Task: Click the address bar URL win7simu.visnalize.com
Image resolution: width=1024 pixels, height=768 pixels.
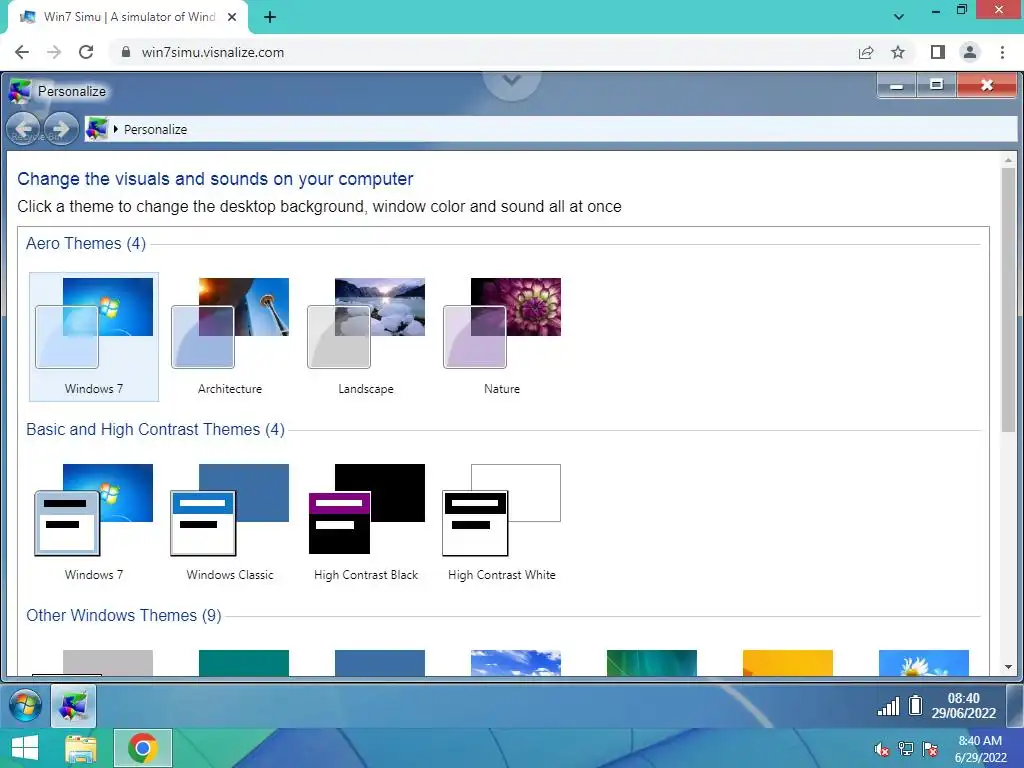Action: 213,52
